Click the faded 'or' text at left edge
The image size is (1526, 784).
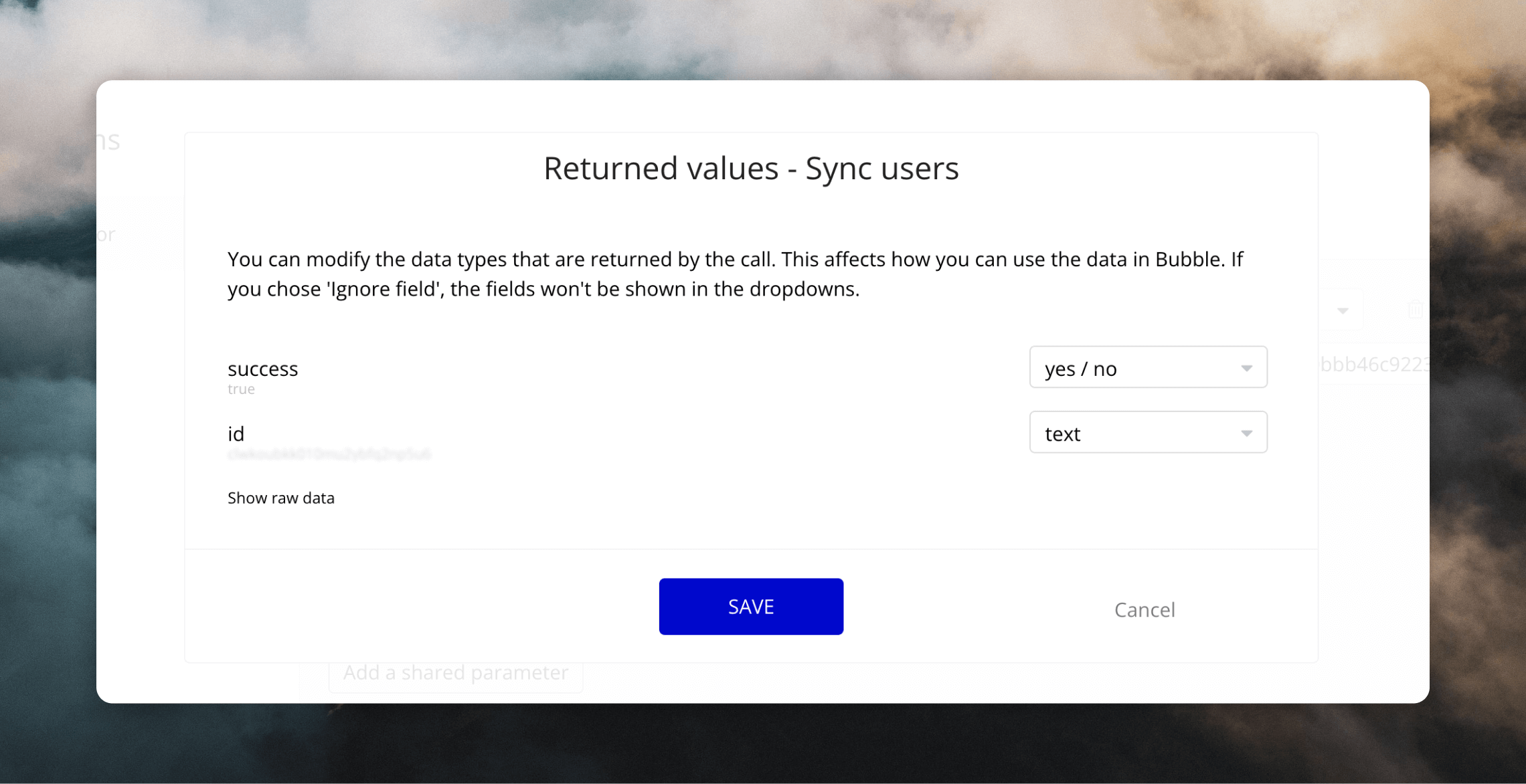pyautogui.click(x=106, y=235)
